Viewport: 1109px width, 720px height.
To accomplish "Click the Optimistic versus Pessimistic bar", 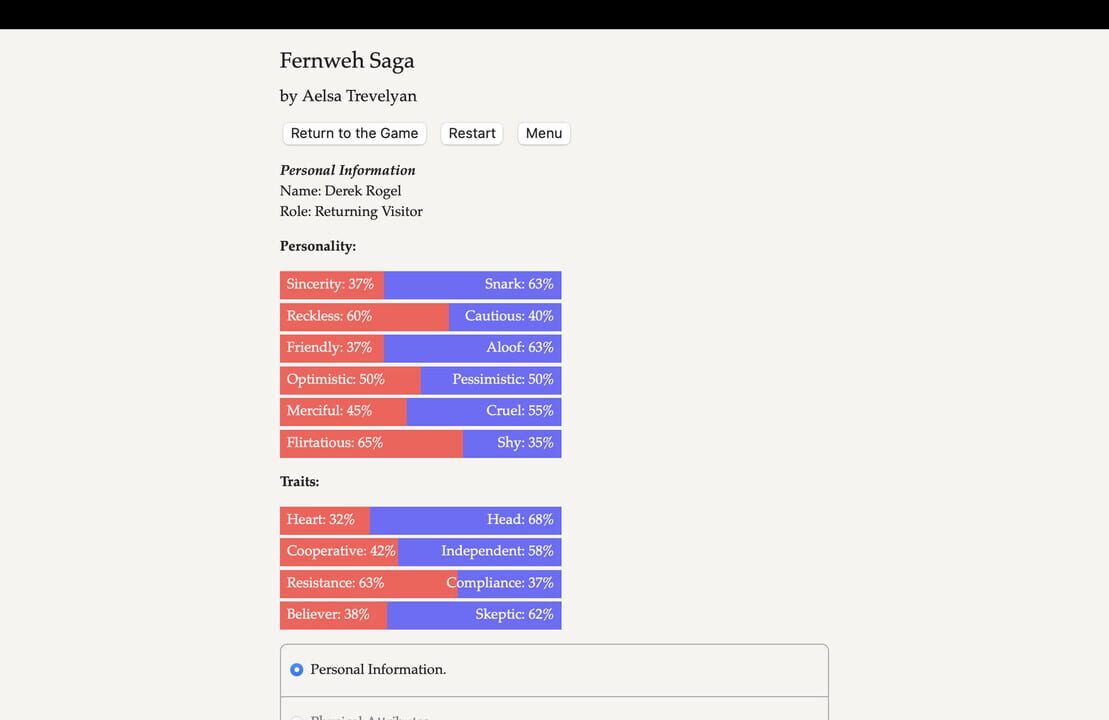I will click(420, 379).
